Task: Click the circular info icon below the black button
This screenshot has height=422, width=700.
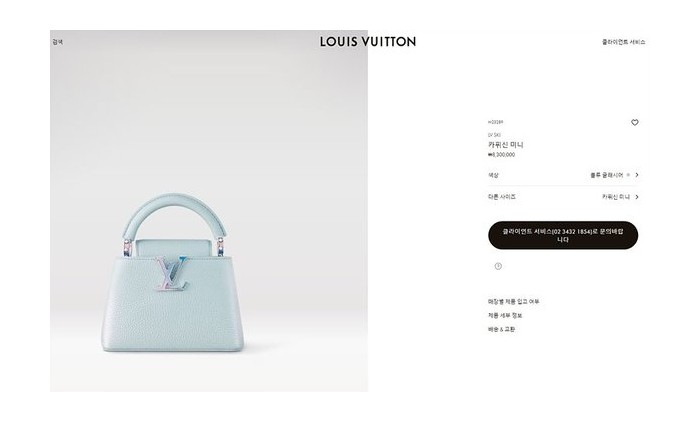Action: coord(498,266)
